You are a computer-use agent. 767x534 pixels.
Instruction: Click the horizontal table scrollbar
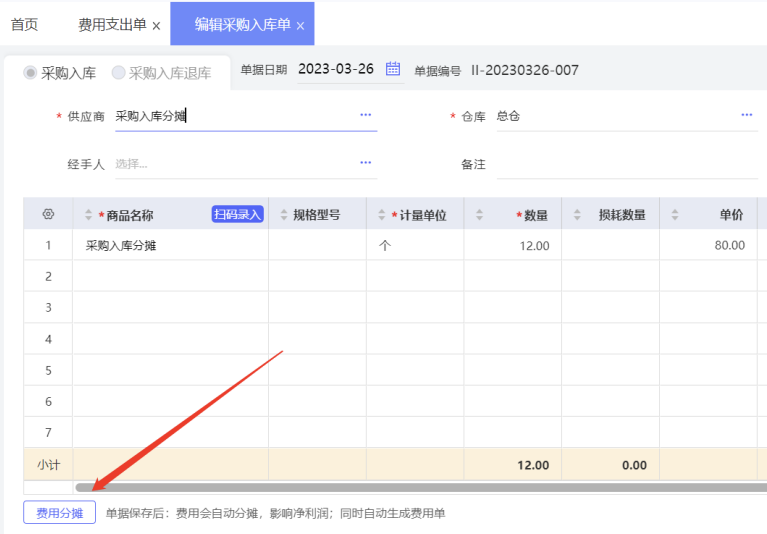pyautogui.click(x=420, y=488)
